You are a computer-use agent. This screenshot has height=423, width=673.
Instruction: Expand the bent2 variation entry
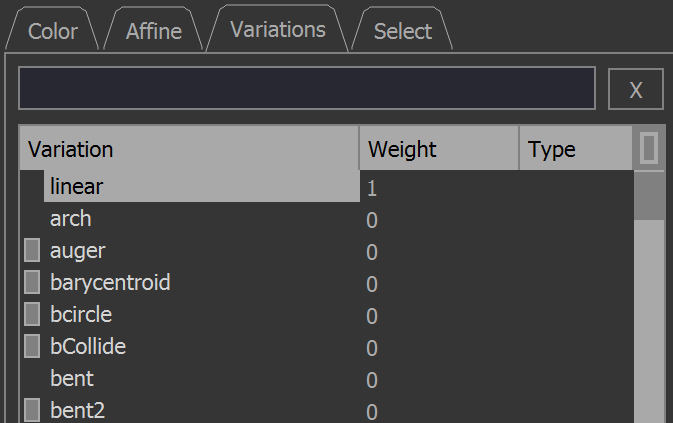point(32,410)
